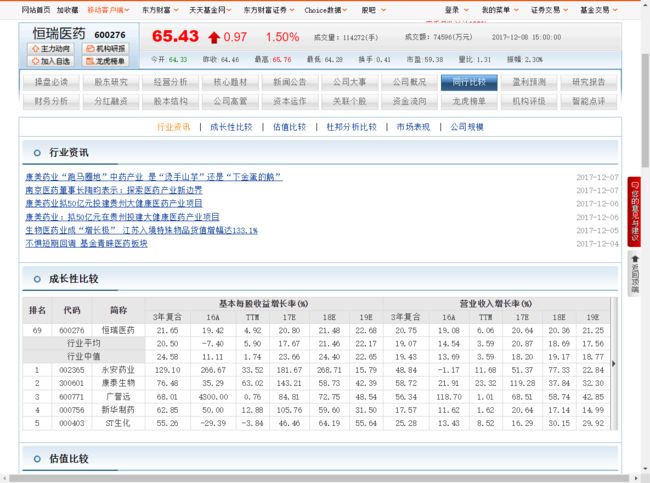Open the 盈利预测 tab

[x=529, y=82]
